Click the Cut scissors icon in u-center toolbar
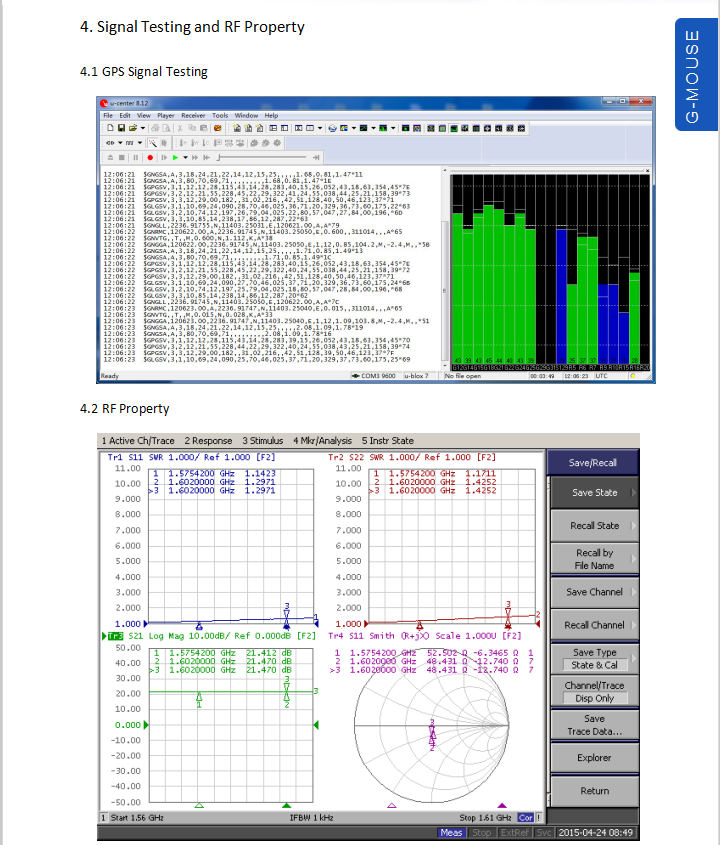 (x=181, y=128)
